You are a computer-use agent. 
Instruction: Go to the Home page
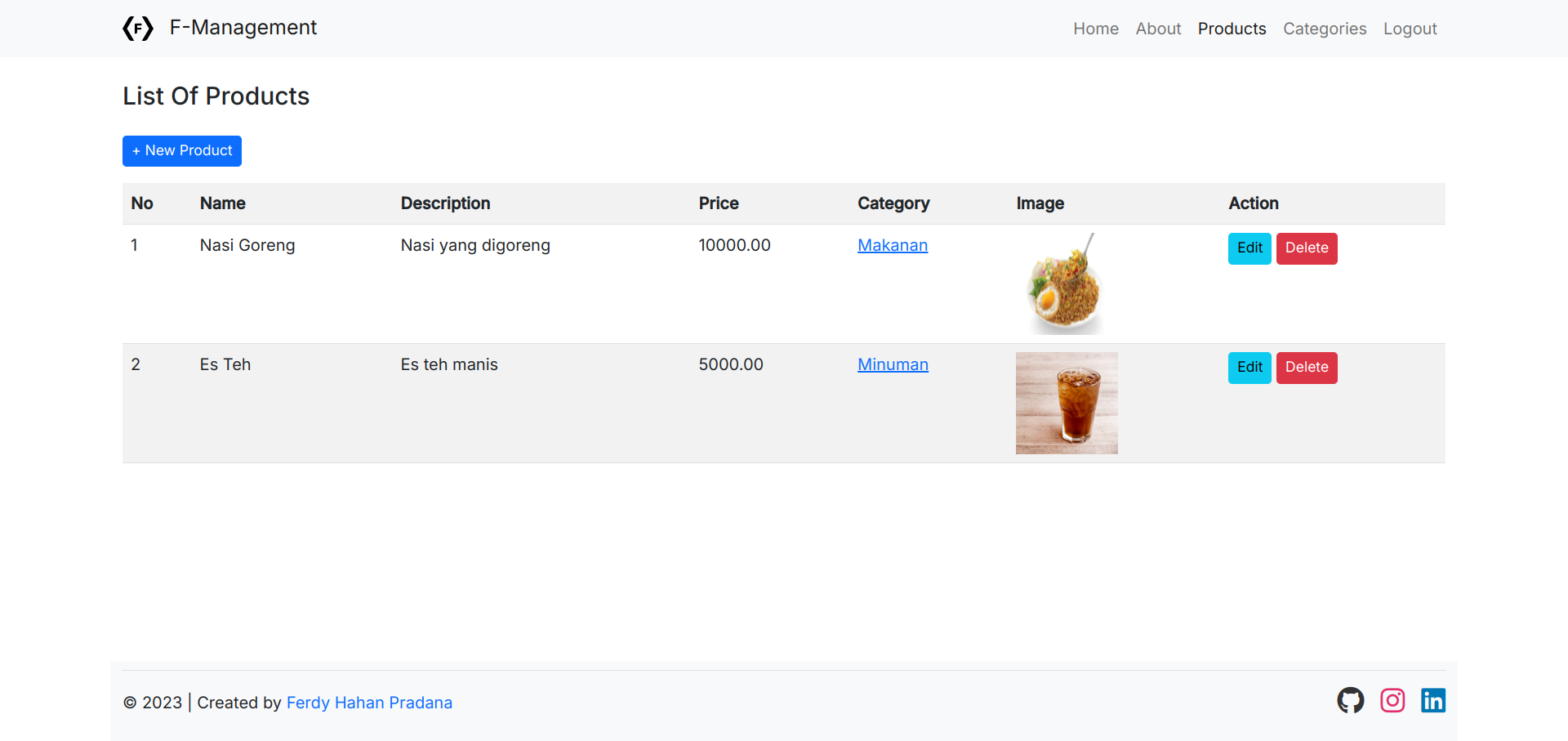[1095, 29]
